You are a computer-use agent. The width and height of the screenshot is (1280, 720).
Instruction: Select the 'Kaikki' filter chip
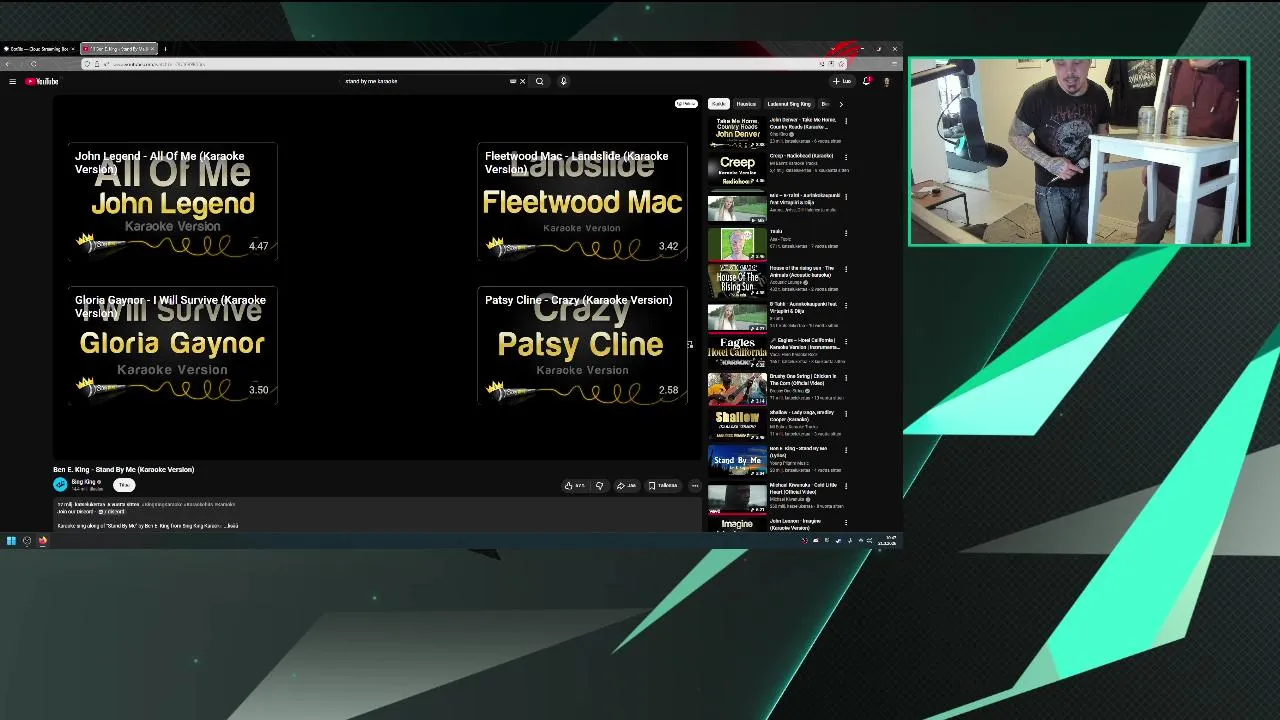(718, 104)
